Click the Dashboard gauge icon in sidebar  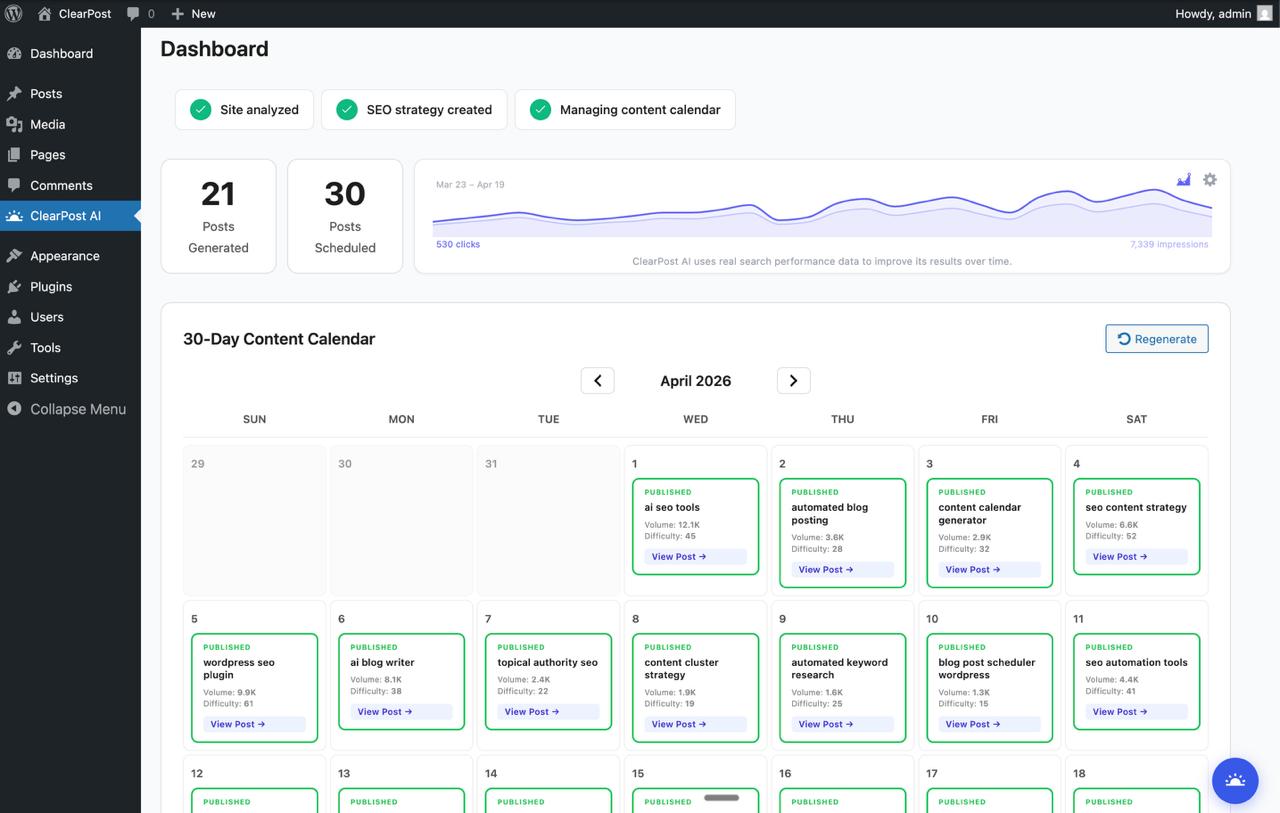(14, 54)
